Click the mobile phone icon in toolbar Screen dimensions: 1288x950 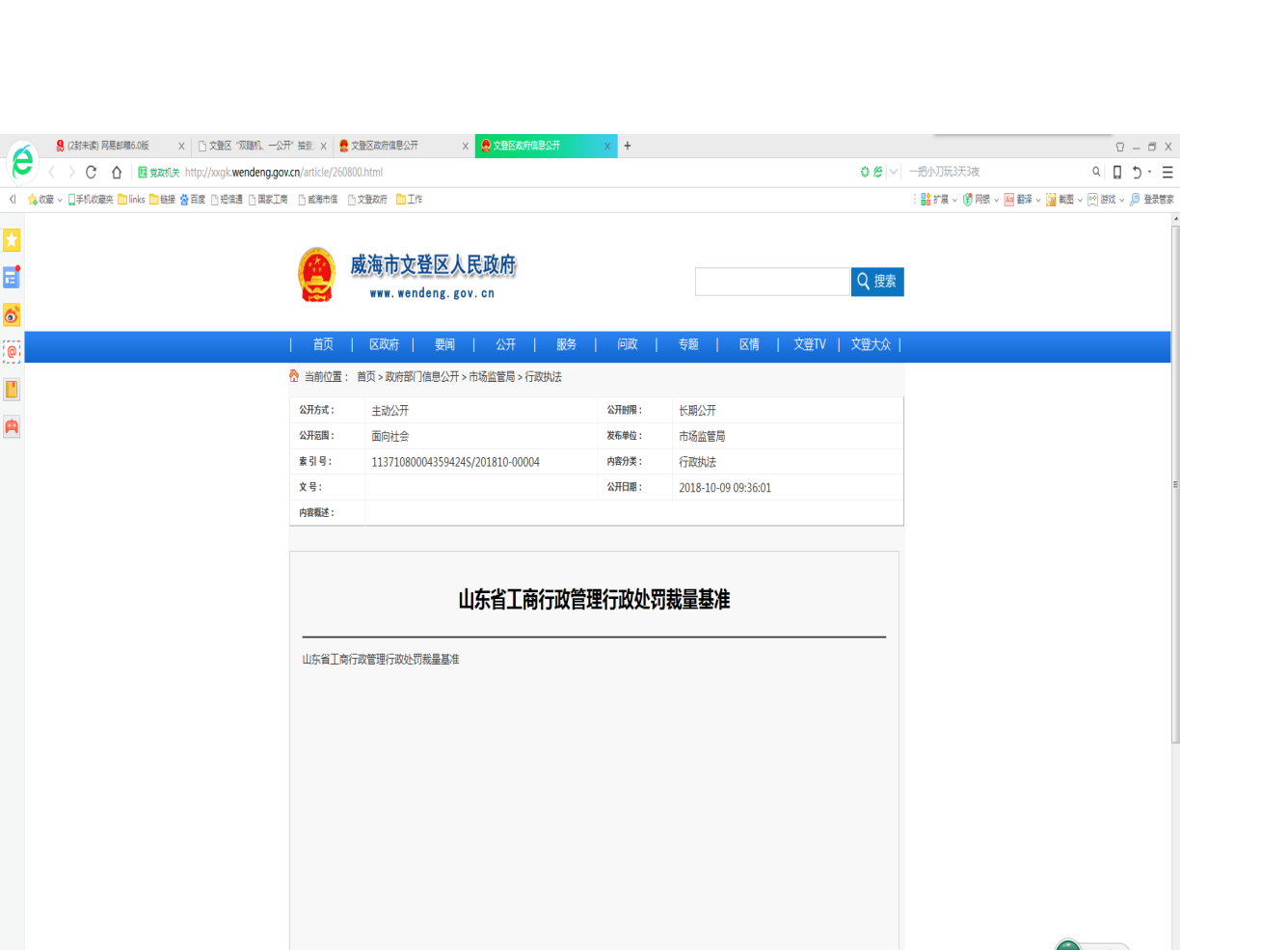coord(1117,173)
